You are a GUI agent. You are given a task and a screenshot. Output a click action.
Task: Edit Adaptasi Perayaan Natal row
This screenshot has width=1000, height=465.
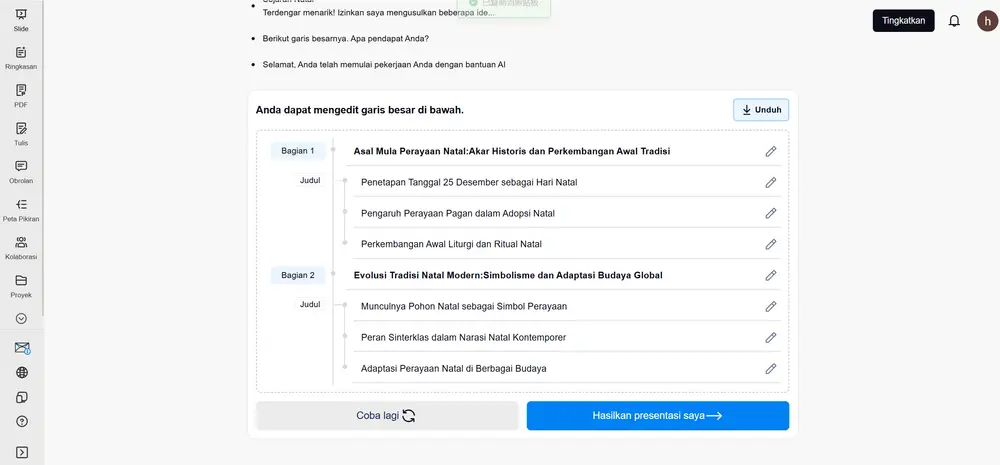point(771,369)
